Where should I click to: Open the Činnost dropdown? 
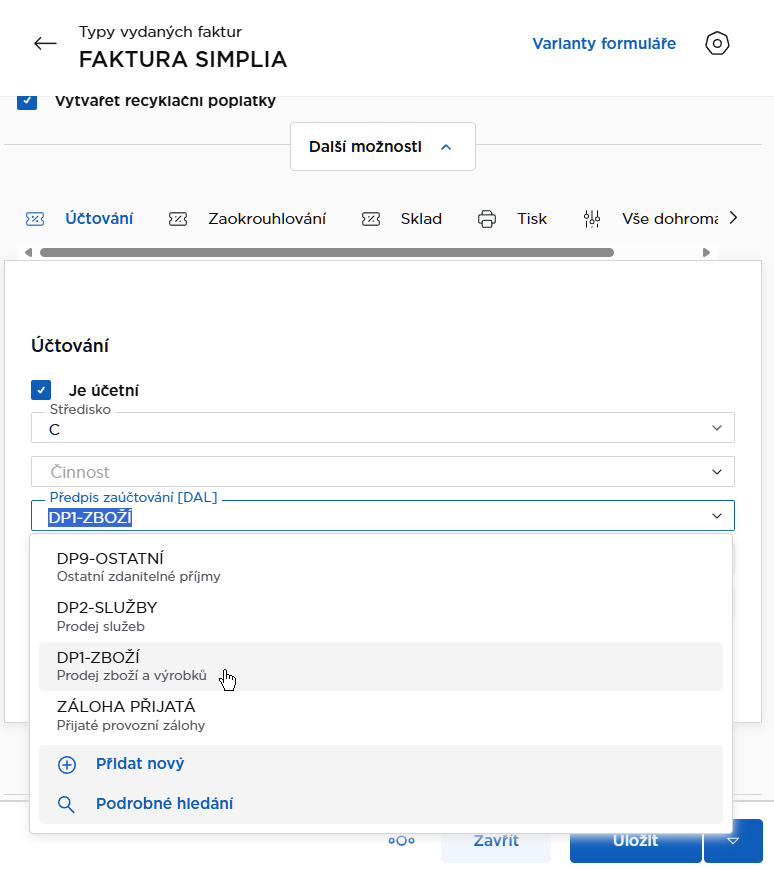tap(716, 471)
